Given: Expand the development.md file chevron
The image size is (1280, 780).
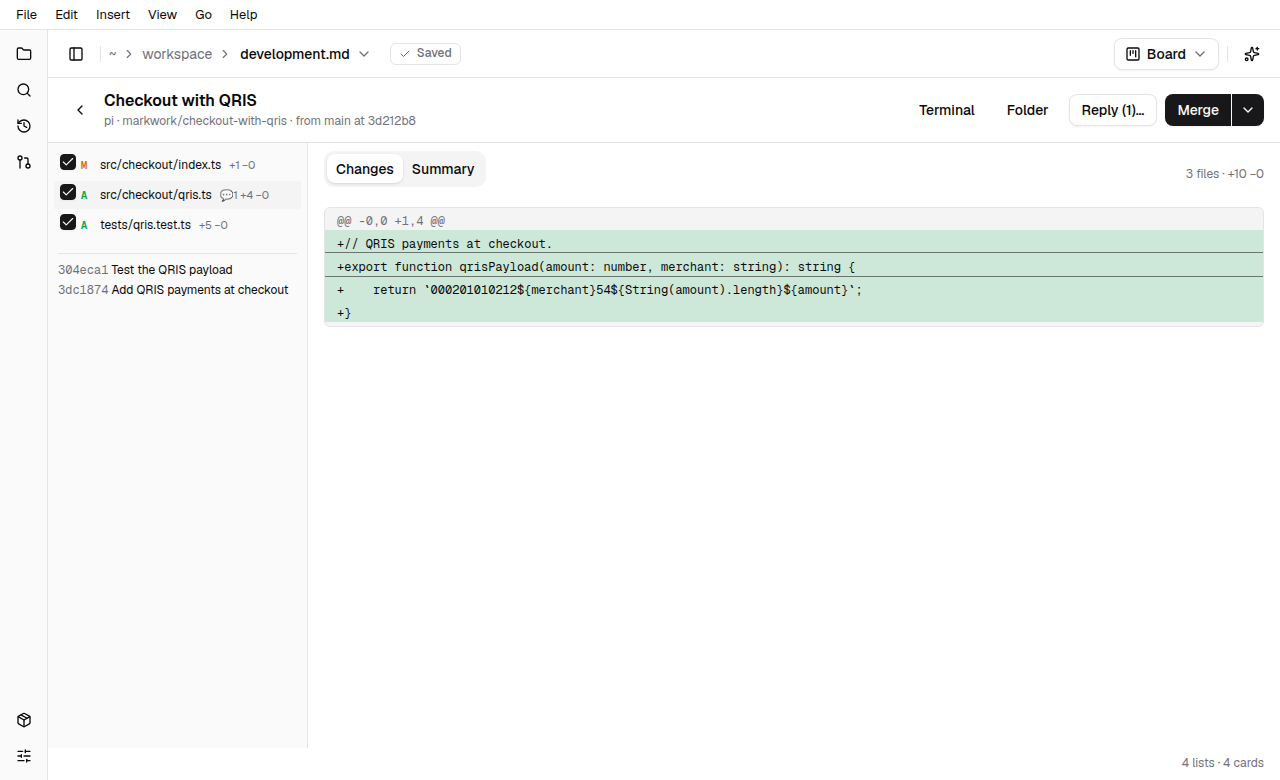Looking at the screenshot, I should click(x=364, y=54).
